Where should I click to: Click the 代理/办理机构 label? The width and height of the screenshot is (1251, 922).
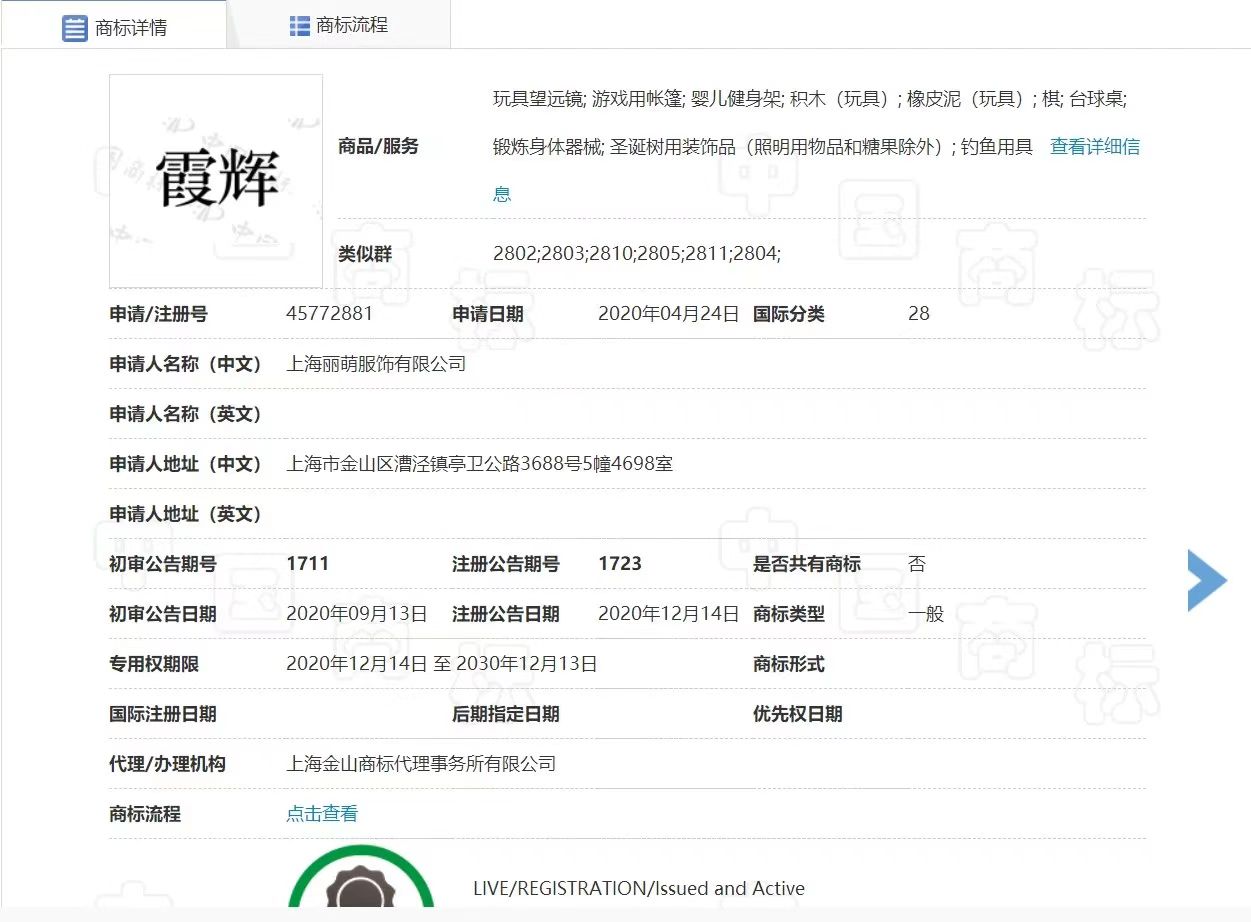[x=167, y=764]
